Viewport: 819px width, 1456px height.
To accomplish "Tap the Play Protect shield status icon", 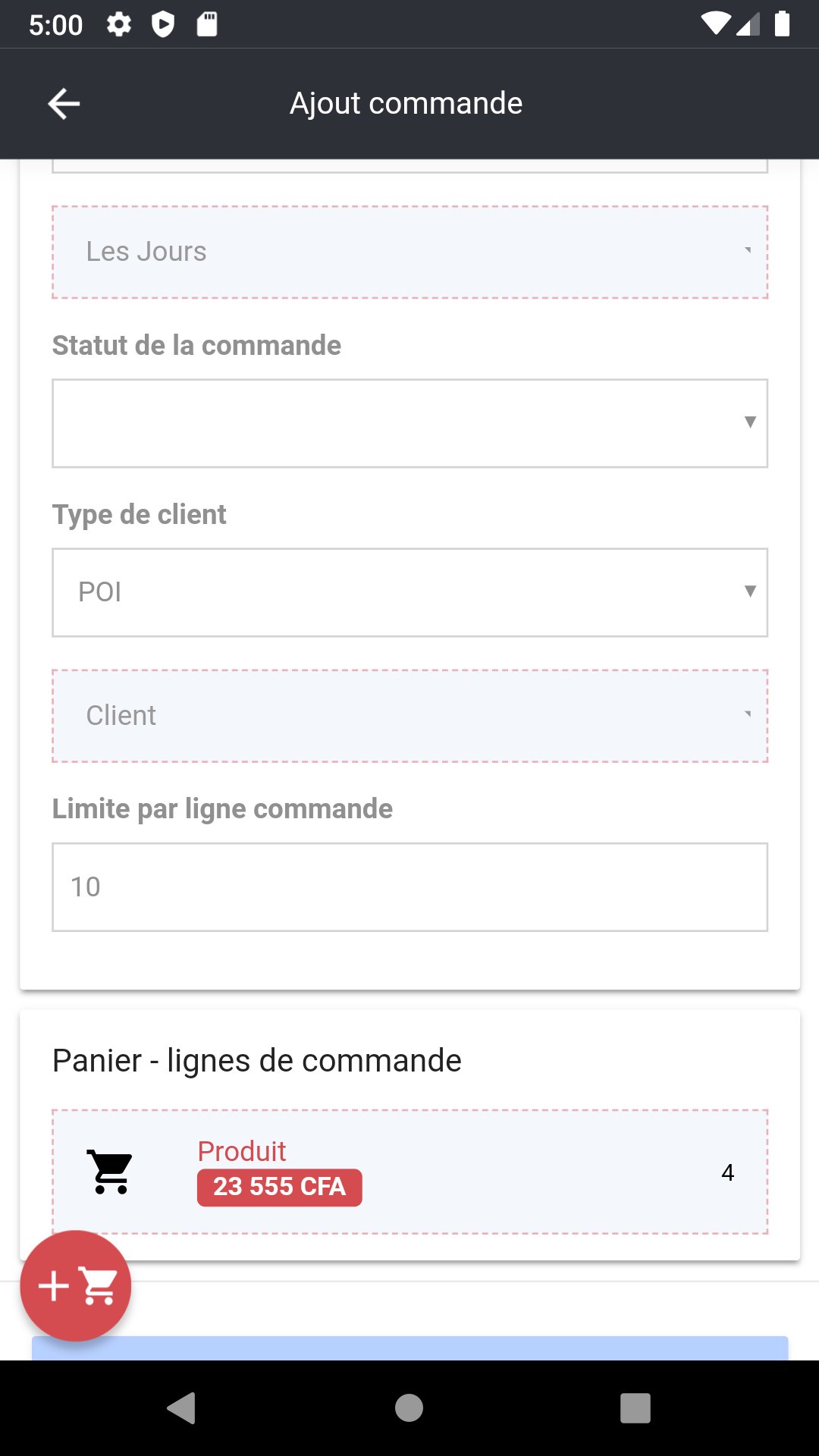I will [x=163, y=25].
